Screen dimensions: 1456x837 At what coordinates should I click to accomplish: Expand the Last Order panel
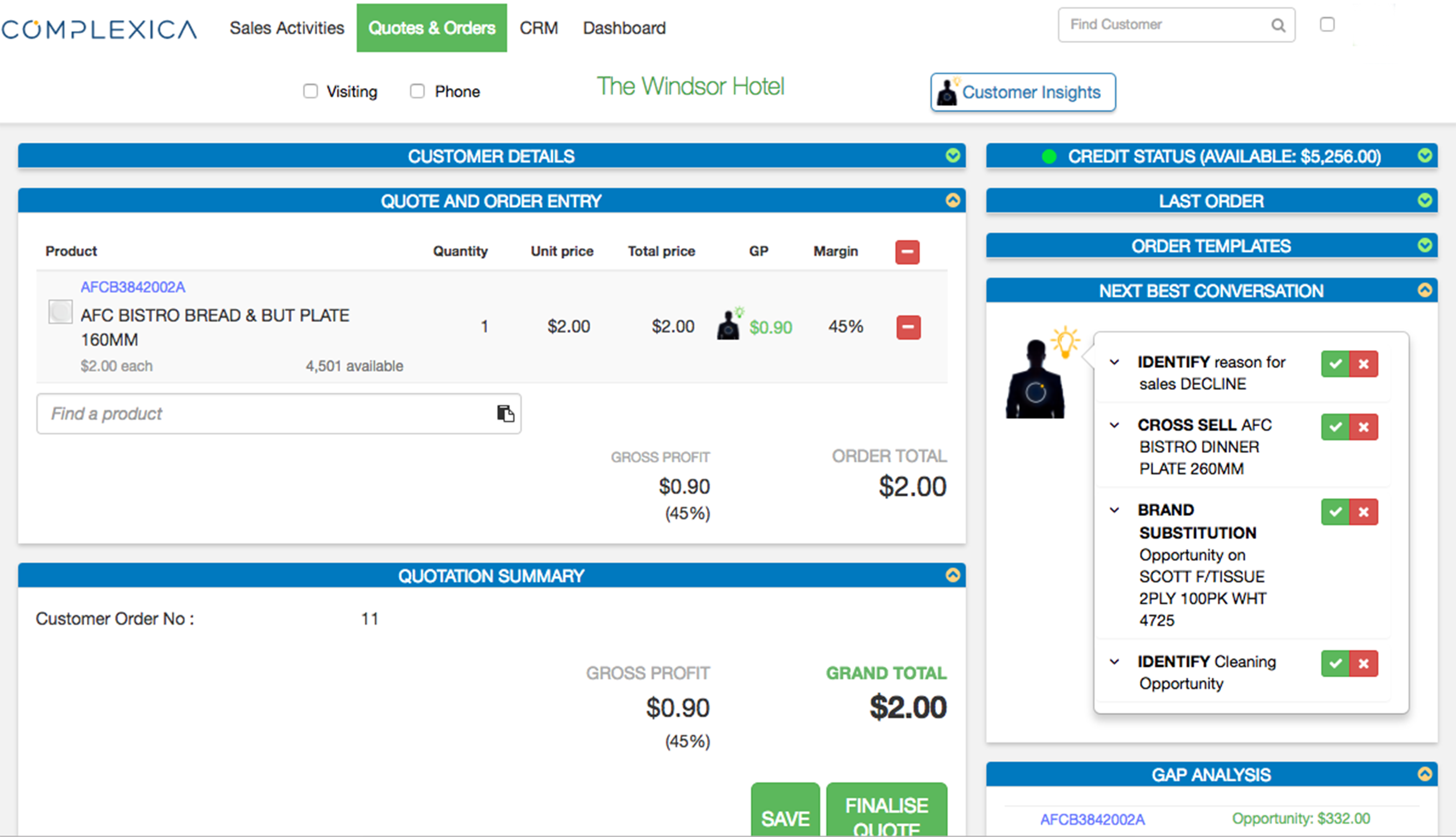[x=1424, y=200]
